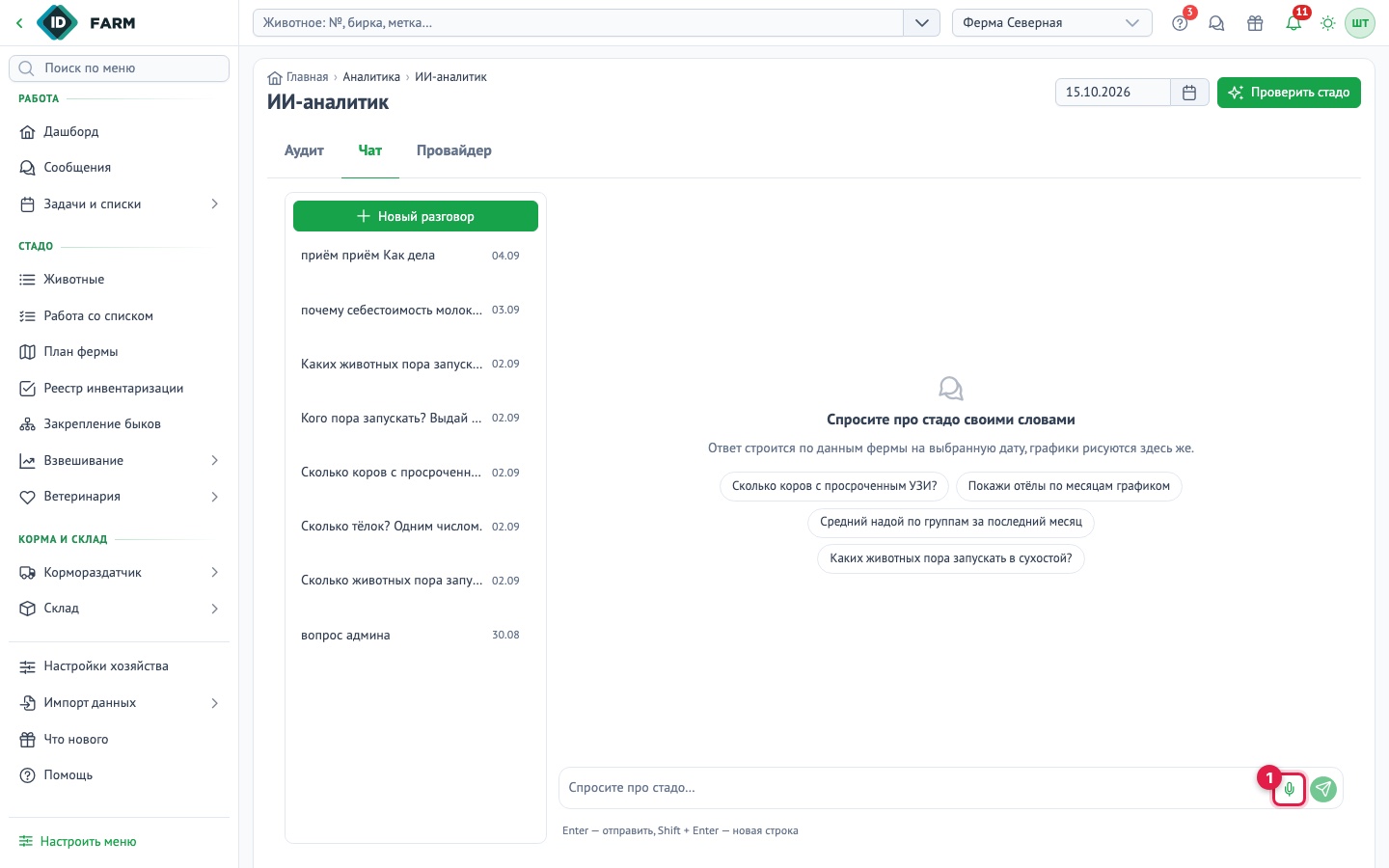
Task: Open the help question mark icon in header
Action: (1180, 23)
